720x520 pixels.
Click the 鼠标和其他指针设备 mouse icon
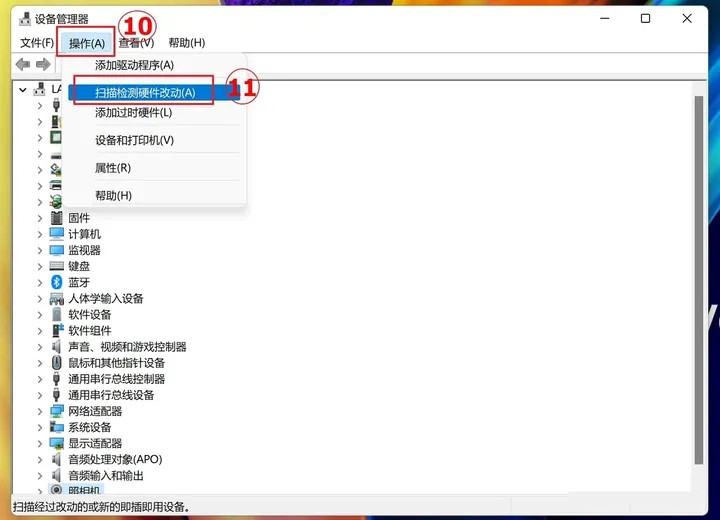(56, 362)
